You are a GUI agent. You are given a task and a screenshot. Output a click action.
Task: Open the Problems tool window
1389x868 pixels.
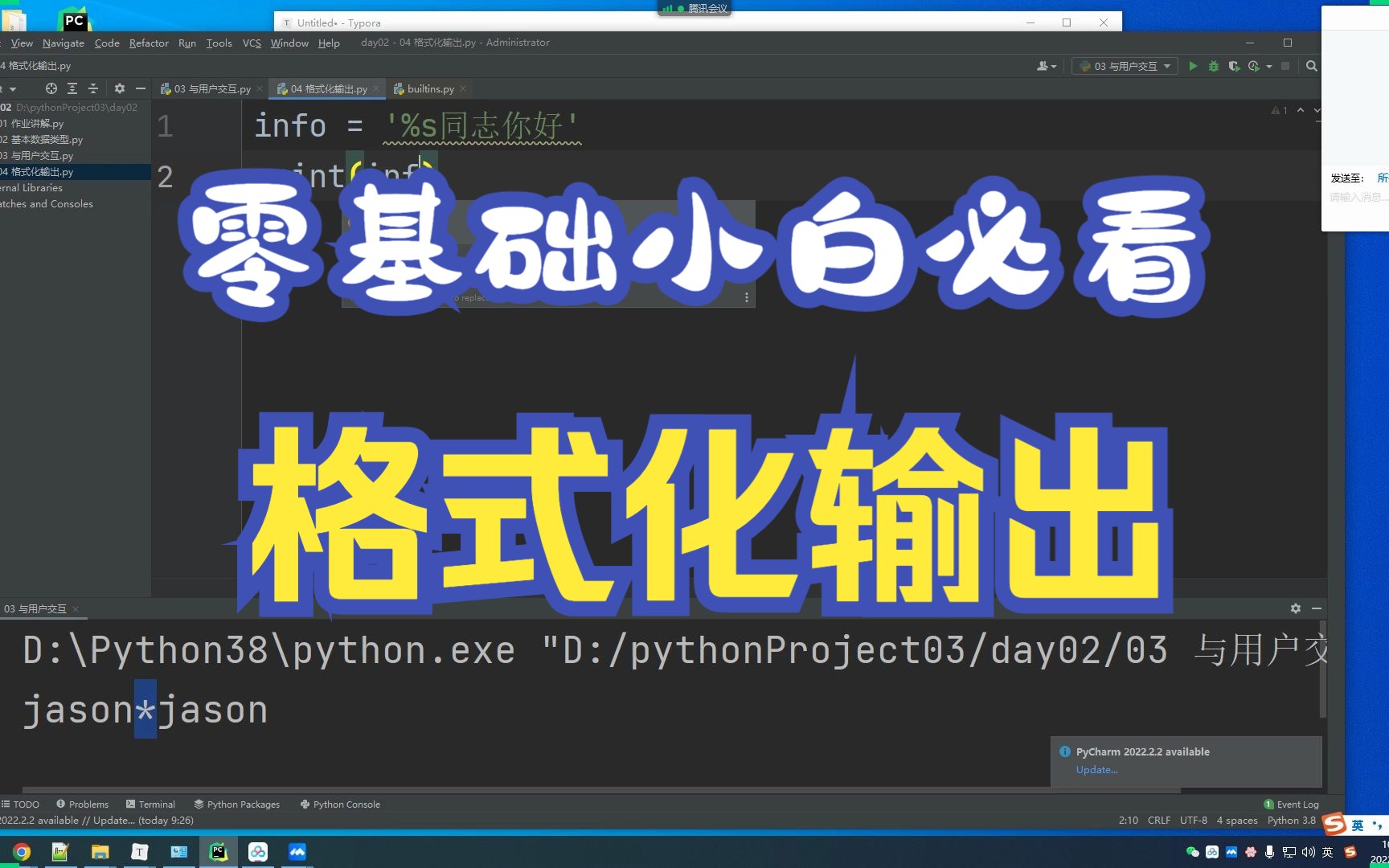[x=83, y=804]
